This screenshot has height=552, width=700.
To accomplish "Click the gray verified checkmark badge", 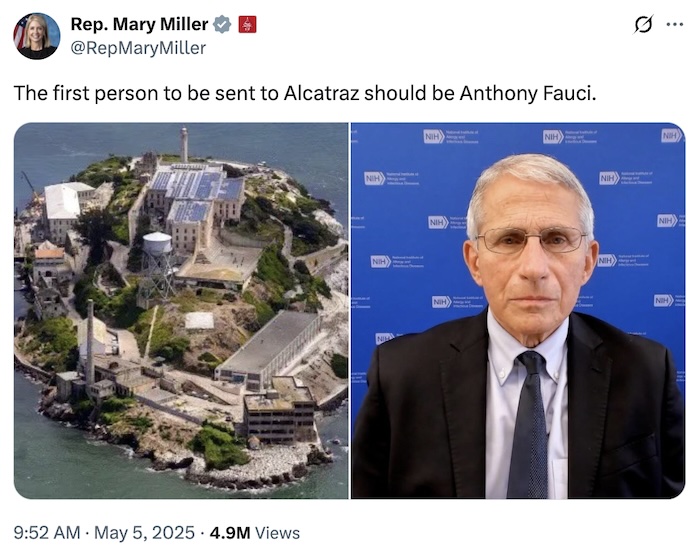I will (222, 25).
